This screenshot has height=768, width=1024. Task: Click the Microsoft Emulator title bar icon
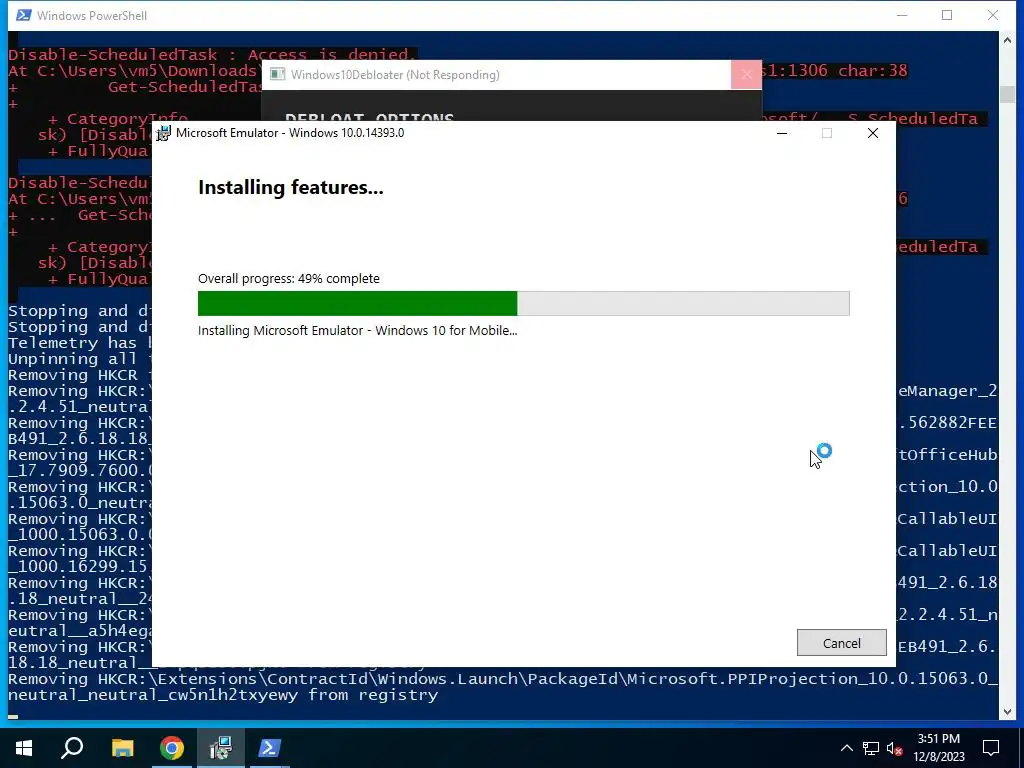pos(163,133)
